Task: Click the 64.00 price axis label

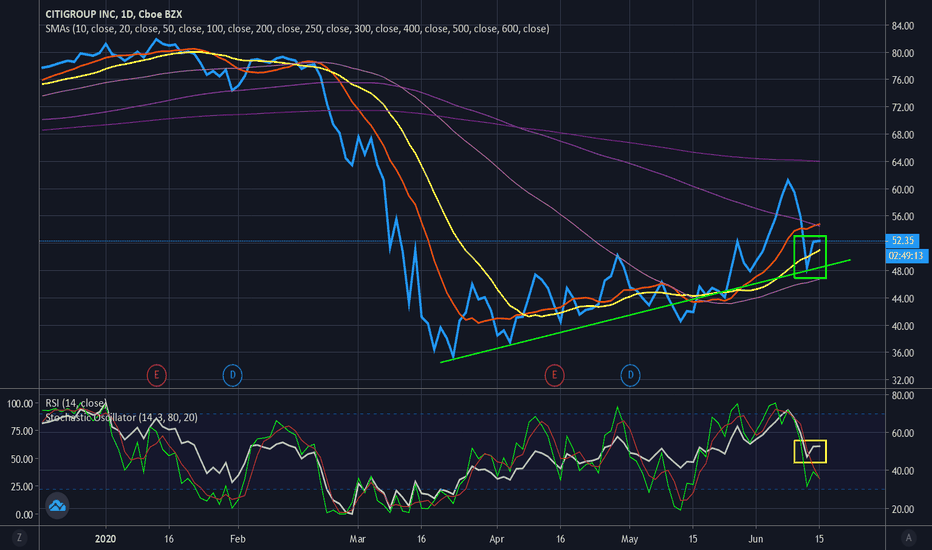Action: [902, 162]
